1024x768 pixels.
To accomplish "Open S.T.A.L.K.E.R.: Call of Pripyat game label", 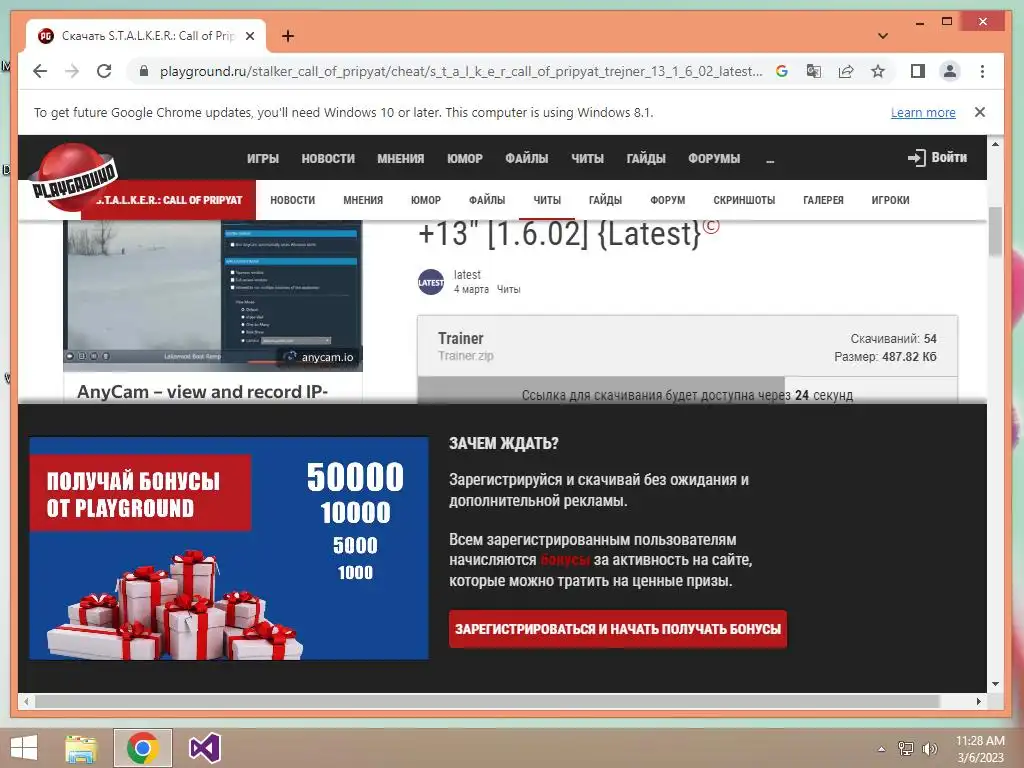I will 168,200.
